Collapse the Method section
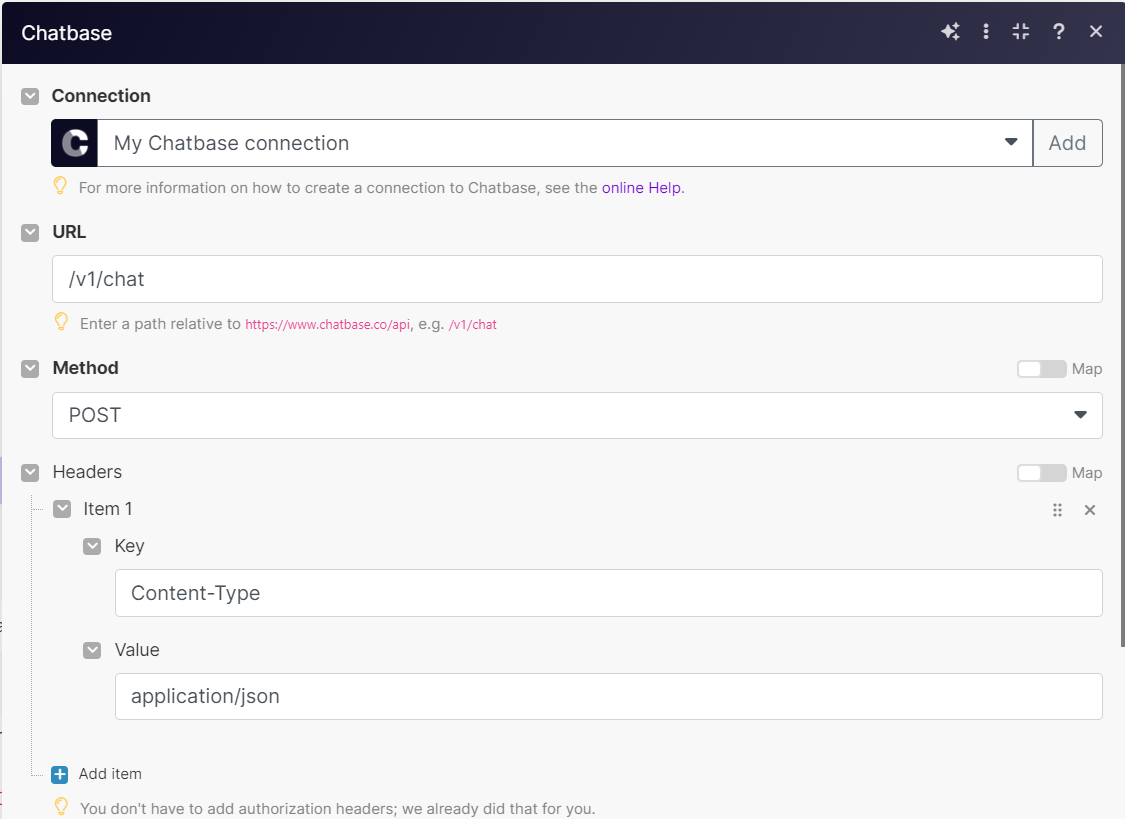 click(x=30, y=369)
